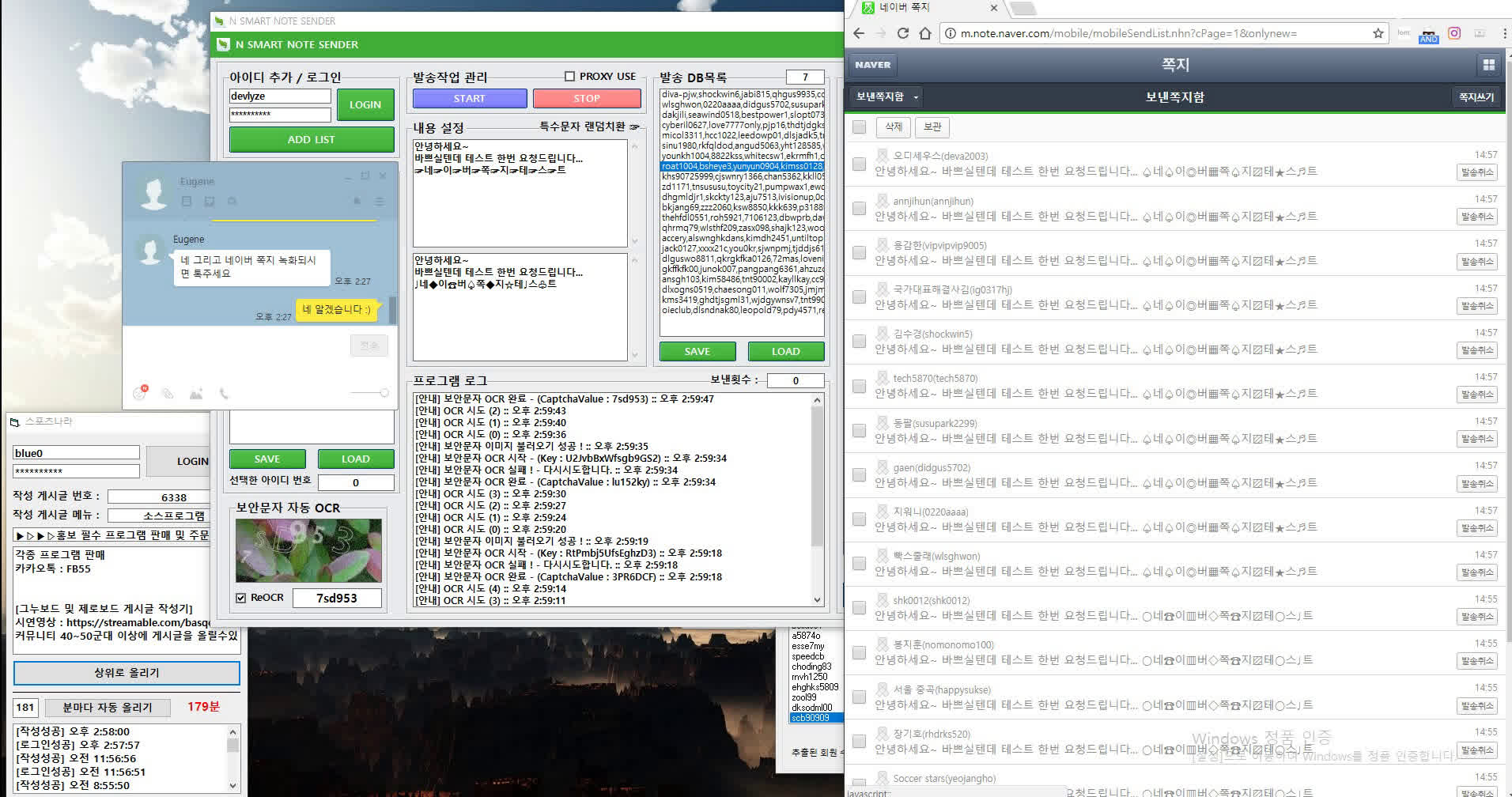Click 분마다 자동 올리기 button
The width and height of the screenshot is (1512, 797).
click(108, 707)
